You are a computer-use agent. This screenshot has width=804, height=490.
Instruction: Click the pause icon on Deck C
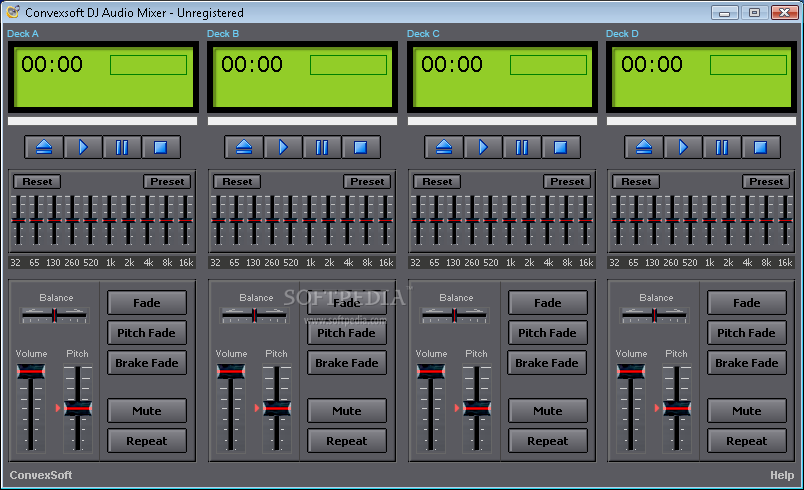(522, 148)
